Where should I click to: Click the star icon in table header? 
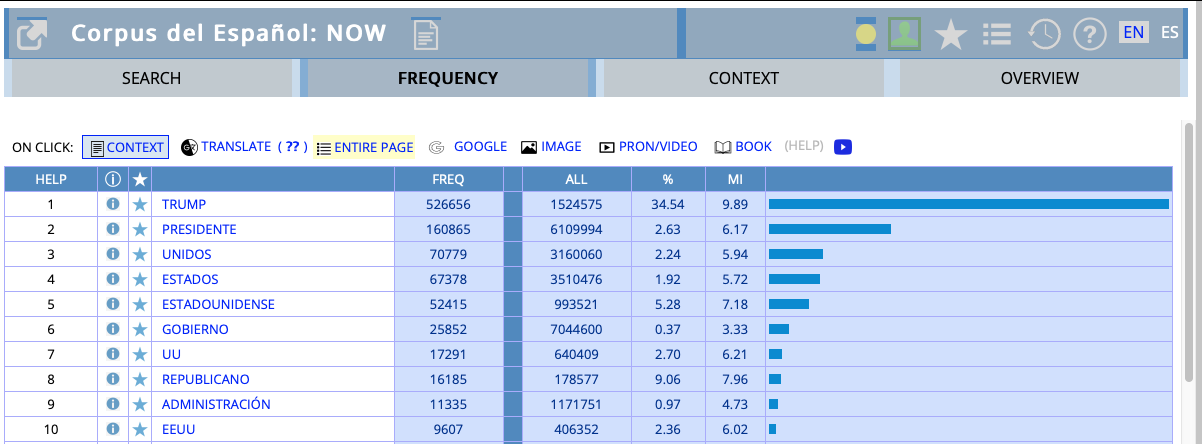coord(140,179)
